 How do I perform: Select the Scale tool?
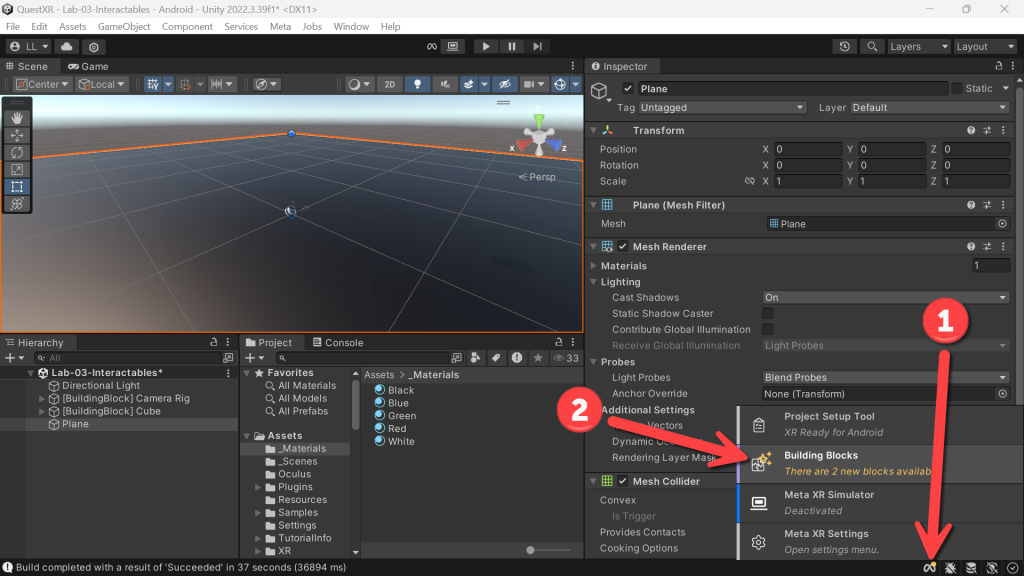coord(17,169)
